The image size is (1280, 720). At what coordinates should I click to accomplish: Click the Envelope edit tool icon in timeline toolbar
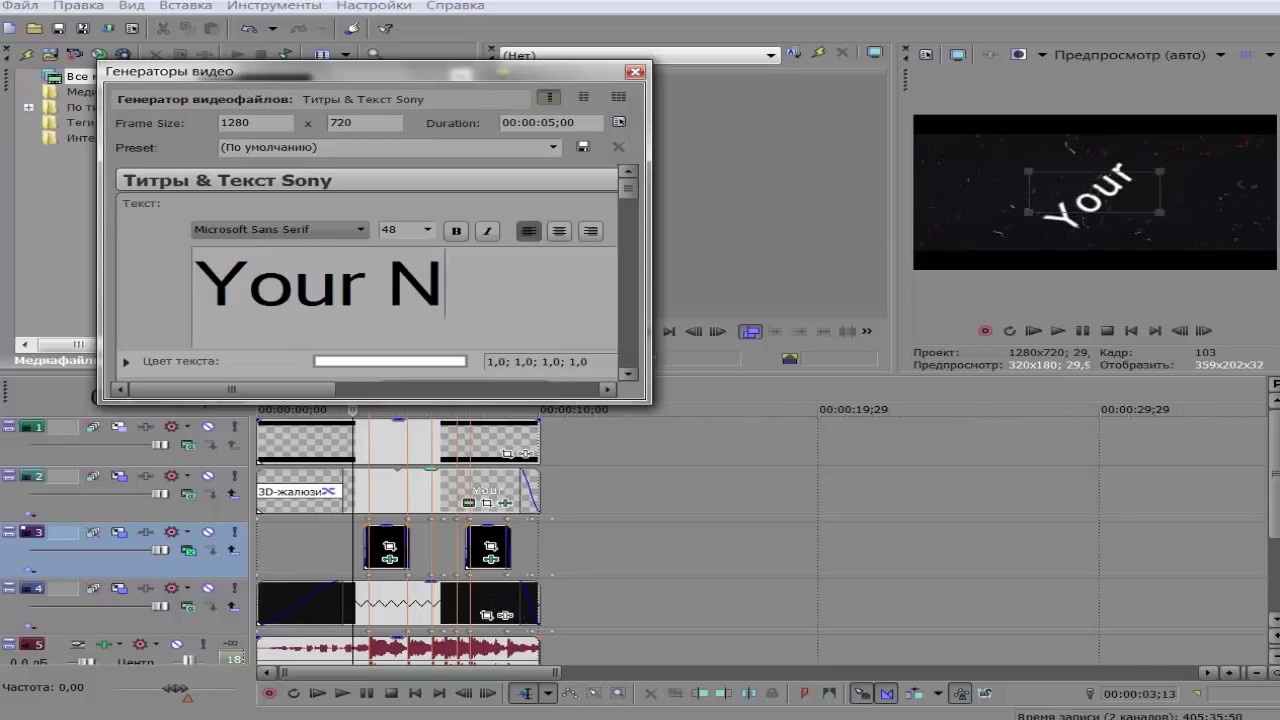coord(569,693)
